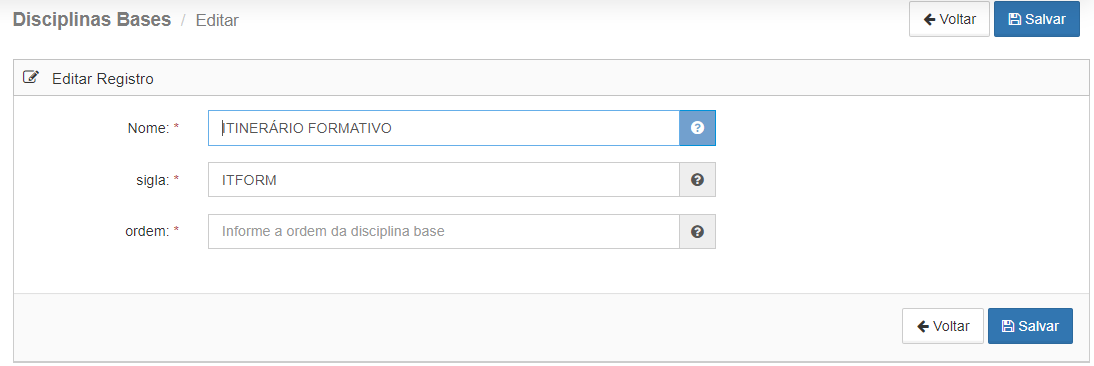Screen dimensions: 1094x366
Task: Click the bottom Salvar button
Action: tap(1030, 326)
